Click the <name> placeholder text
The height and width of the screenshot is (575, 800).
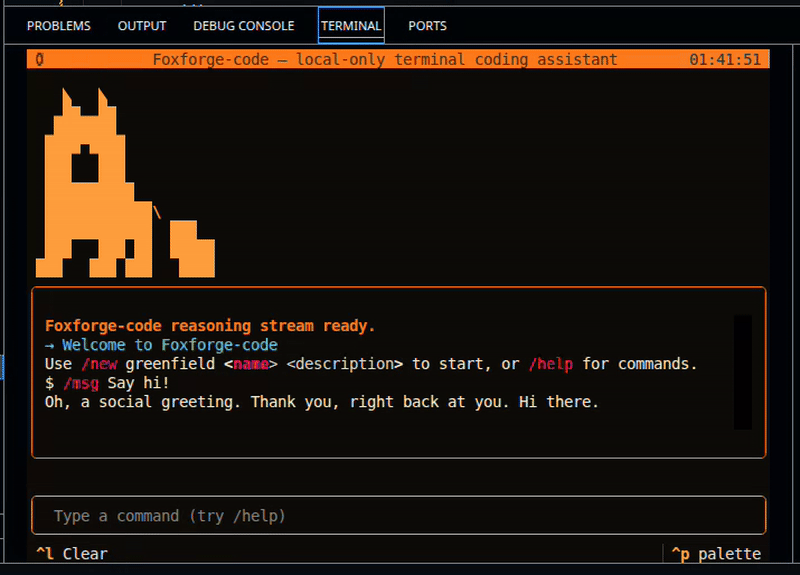[x=251, y=364]
